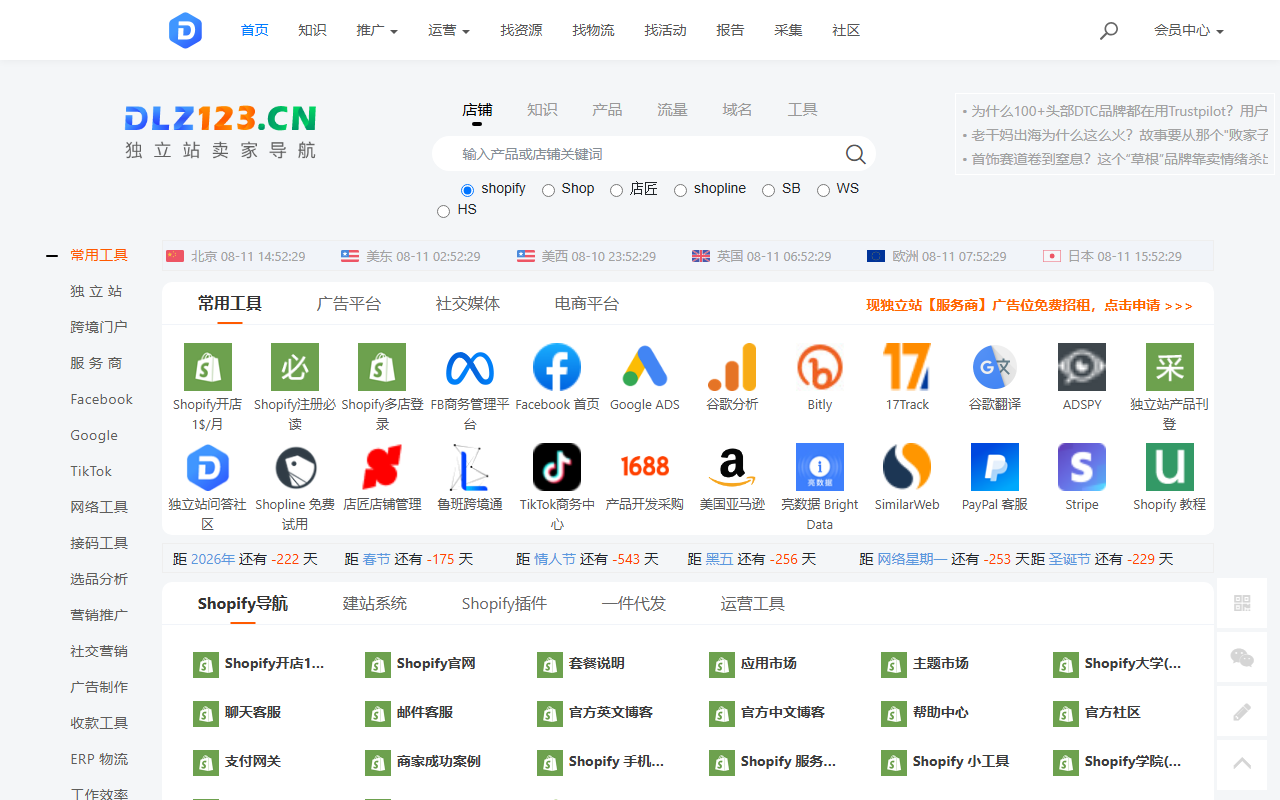Viewport: 1280px width, 800px height.
Task: Select the HS radio button
Action: [443, 211]
